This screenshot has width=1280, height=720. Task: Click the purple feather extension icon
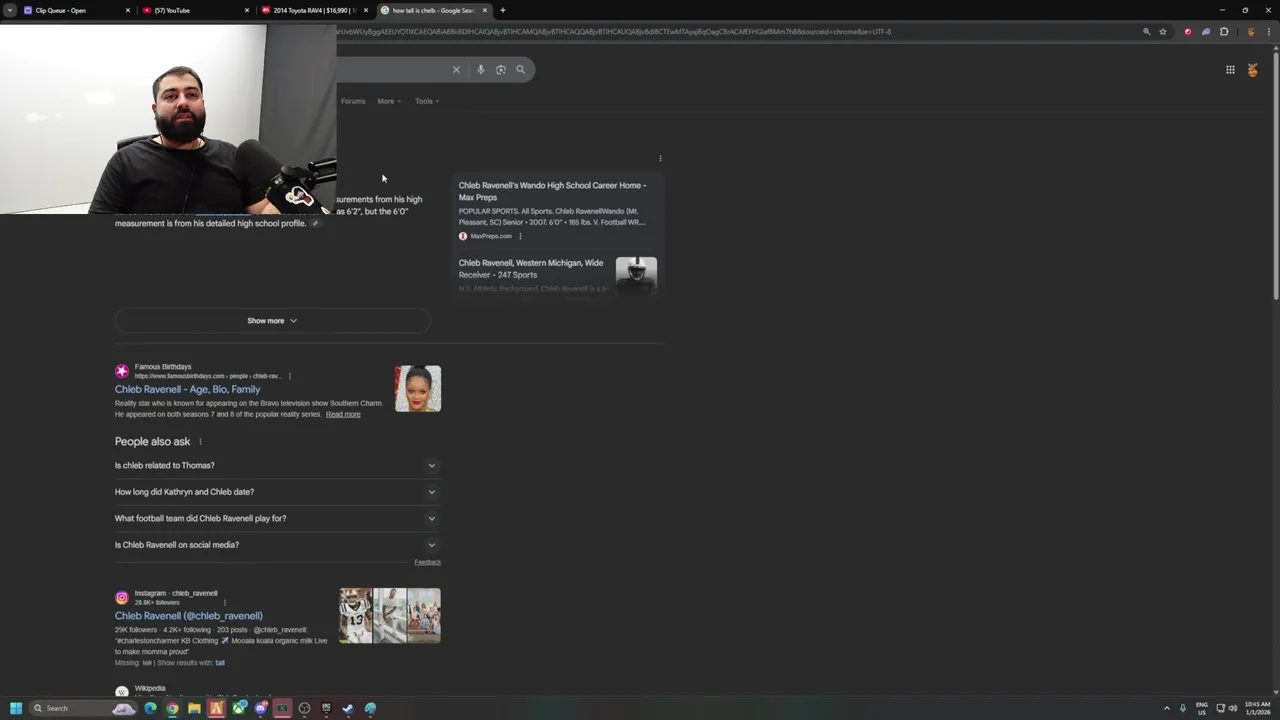click(x=1206, y=31)
